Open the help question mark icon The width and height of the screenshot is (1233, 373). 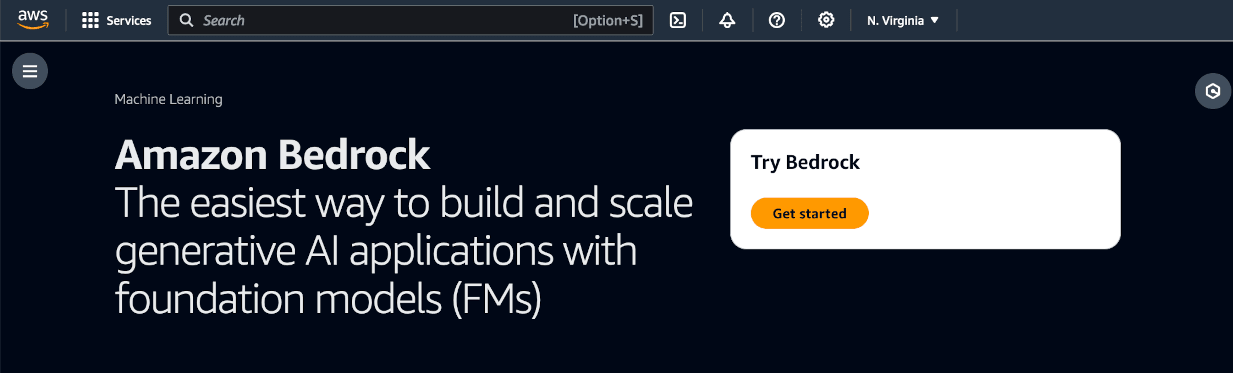(777, 20)
